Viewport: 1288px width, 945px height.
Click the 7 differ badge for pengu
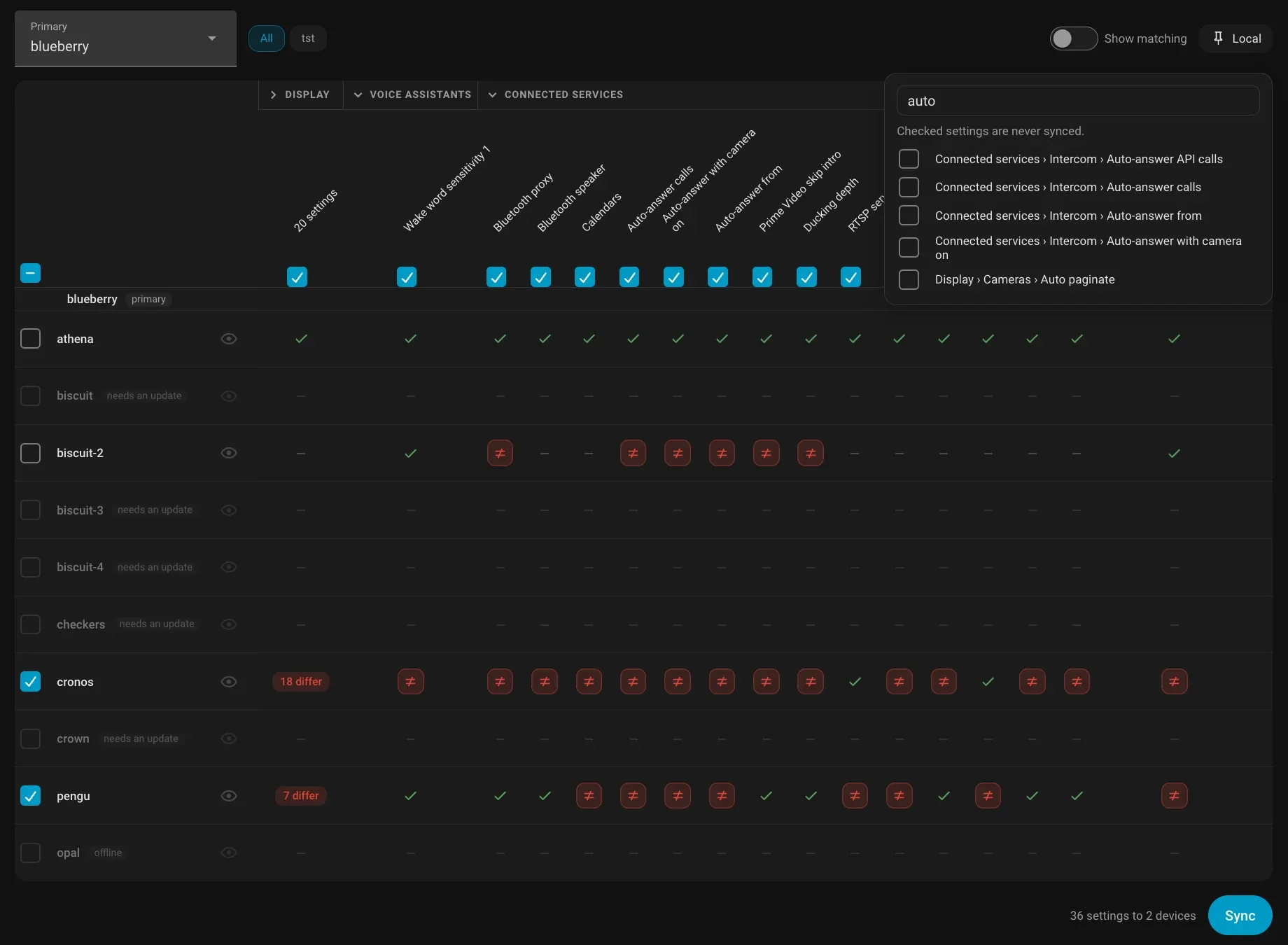pos(301,796)
